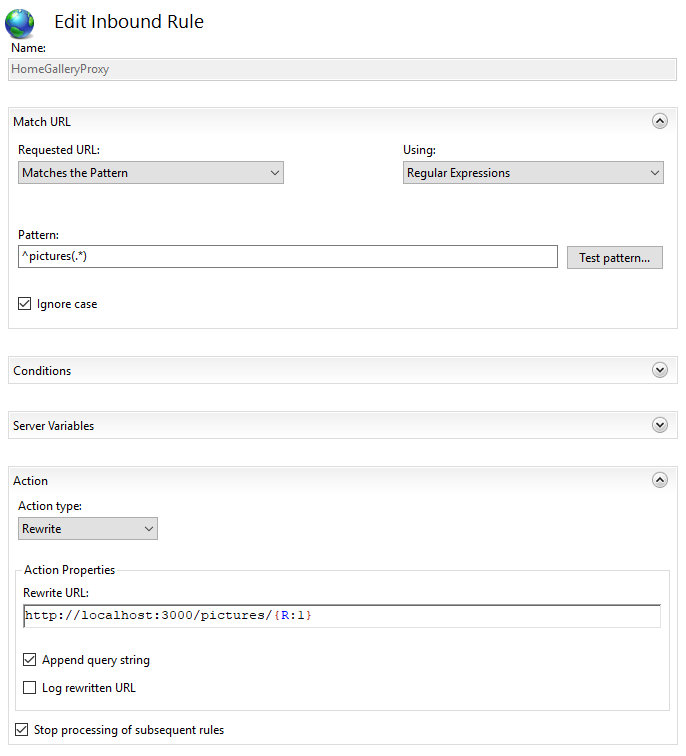Click into the Pattern text field
The width and height of the screenshot is (686, 756).
[287, 257]
